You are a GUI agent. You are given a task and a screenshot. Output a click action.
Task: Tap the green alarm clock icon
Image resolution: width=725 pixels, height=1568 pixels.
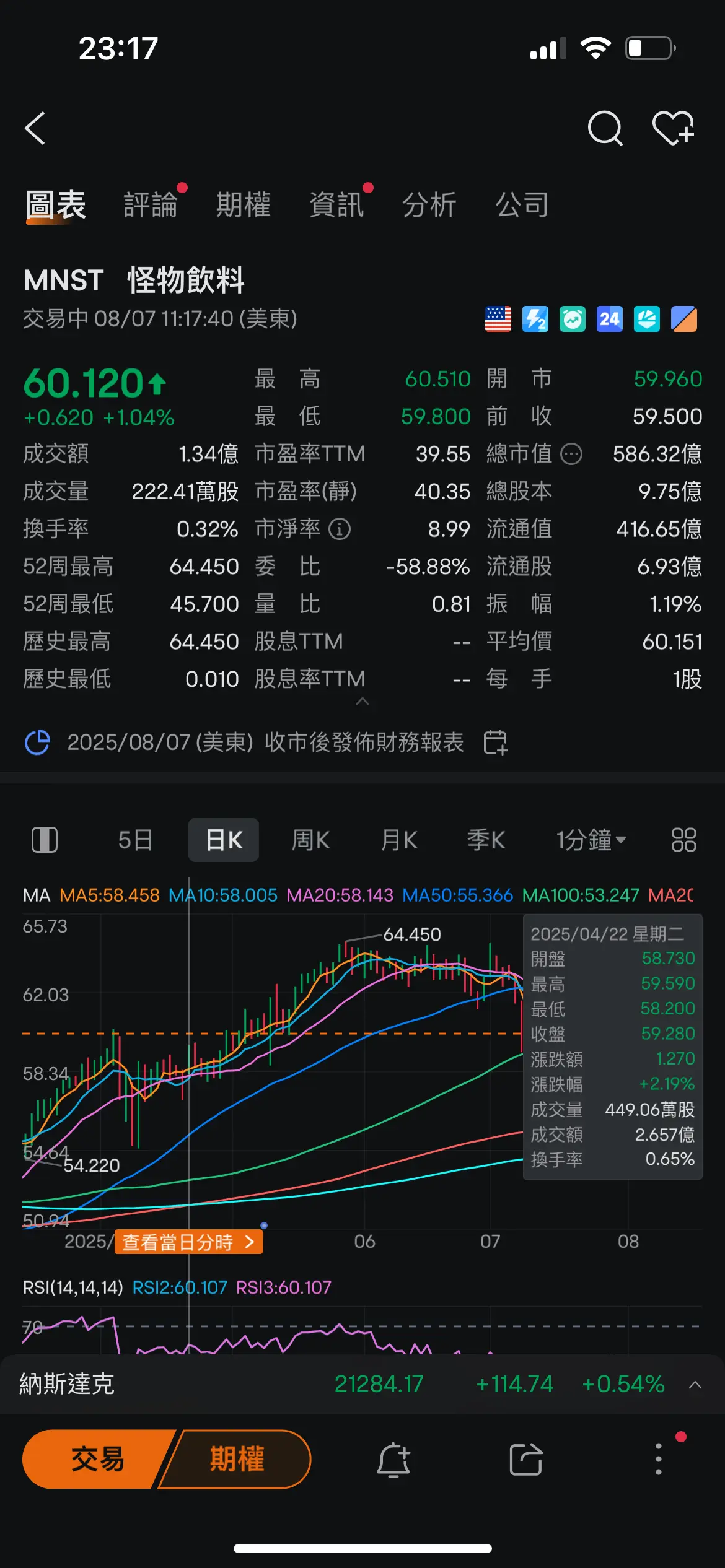[x=573, y=320]
